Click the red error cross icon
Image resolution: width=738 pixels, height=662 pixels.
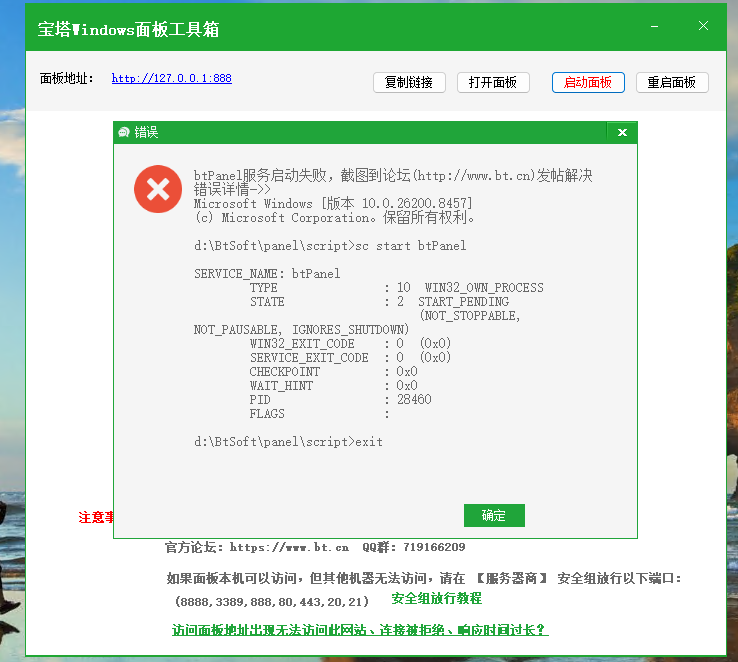click(x=158, y=189)
